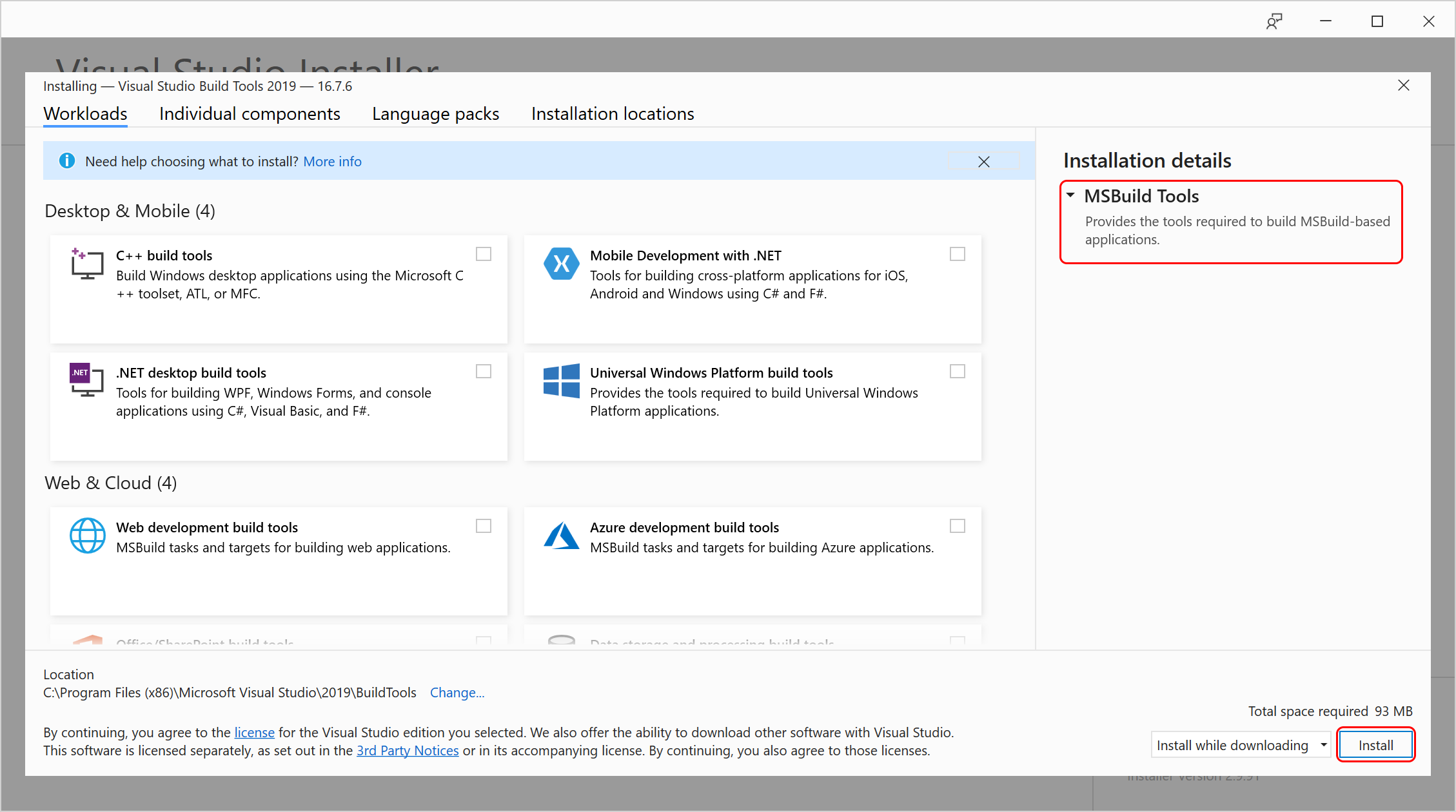Toggle the C++ build tools checkbox
1456x812 pixels.
pyautogui.click(x=484, y=253)
